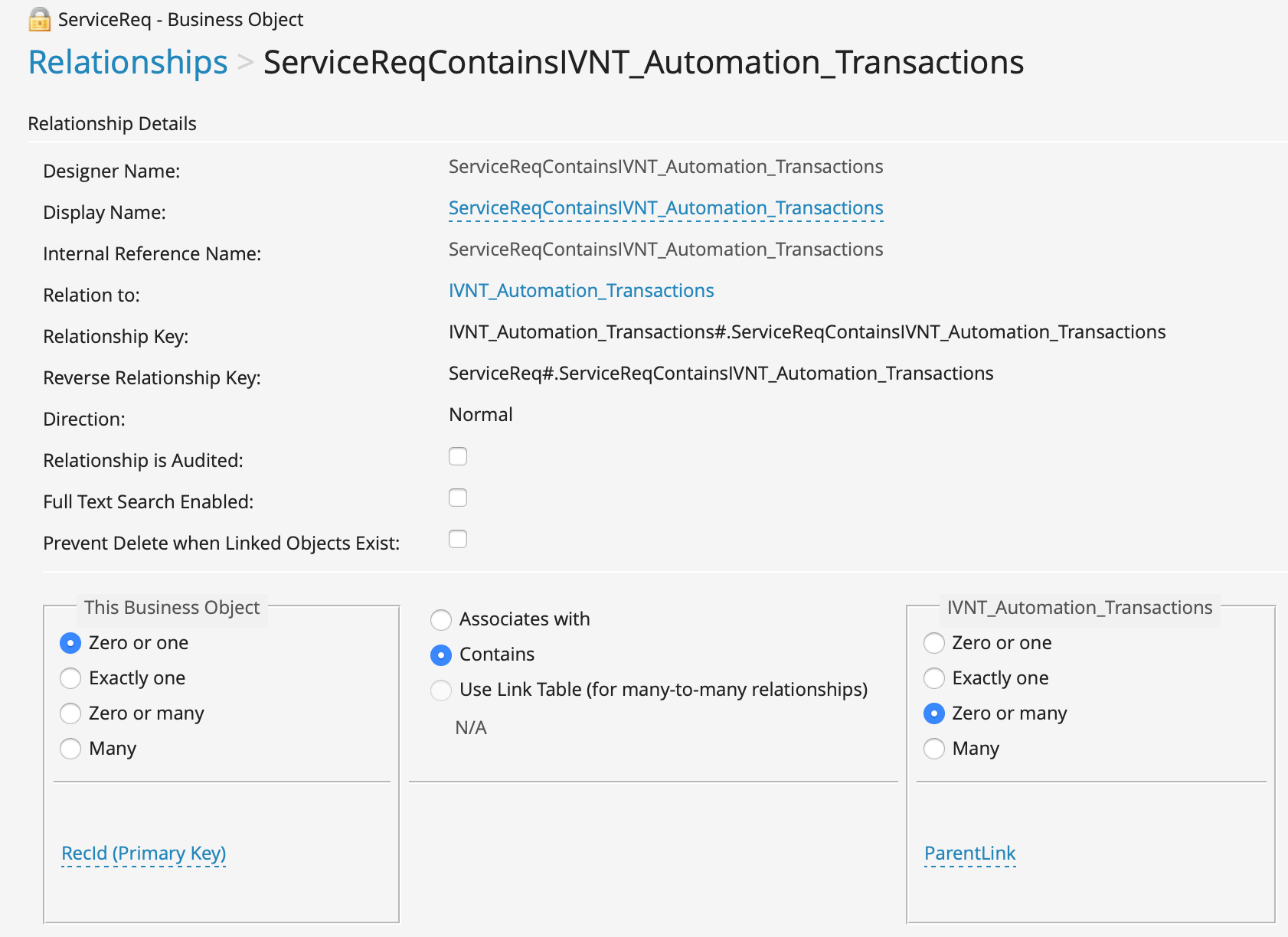Open the IVNT_Automation_Transactions relation link
This screenshot has width=1288, height=937.
(x=580, y=291)
